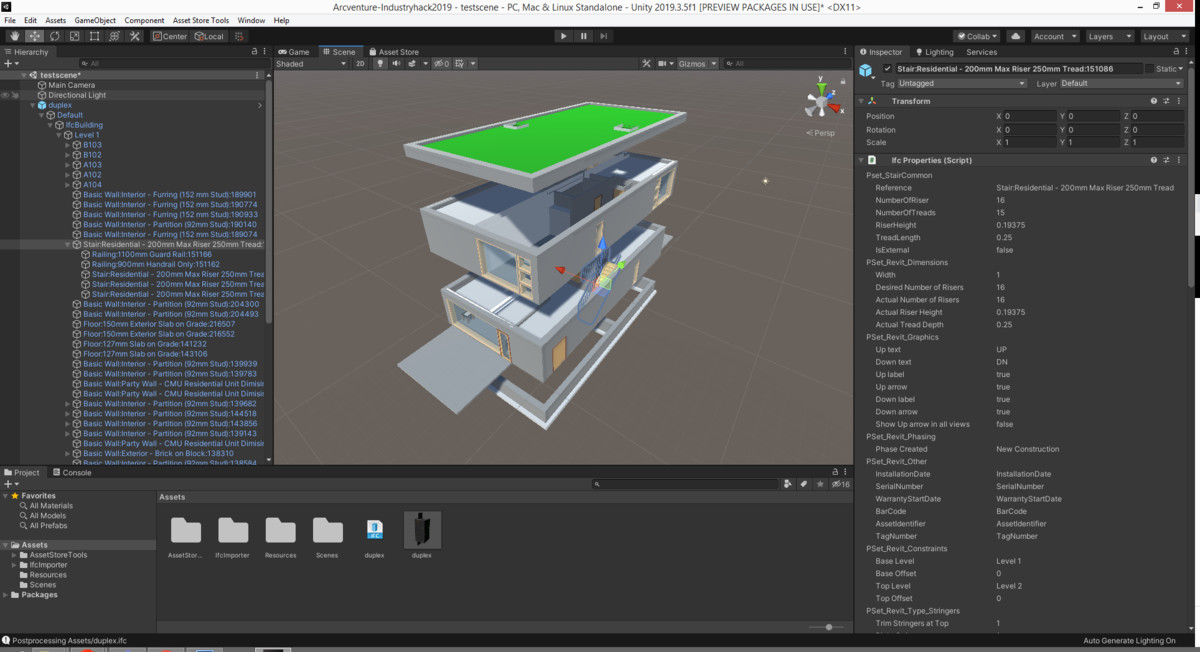Toggle 2D view mode in Scene

[x=360, y=64]
